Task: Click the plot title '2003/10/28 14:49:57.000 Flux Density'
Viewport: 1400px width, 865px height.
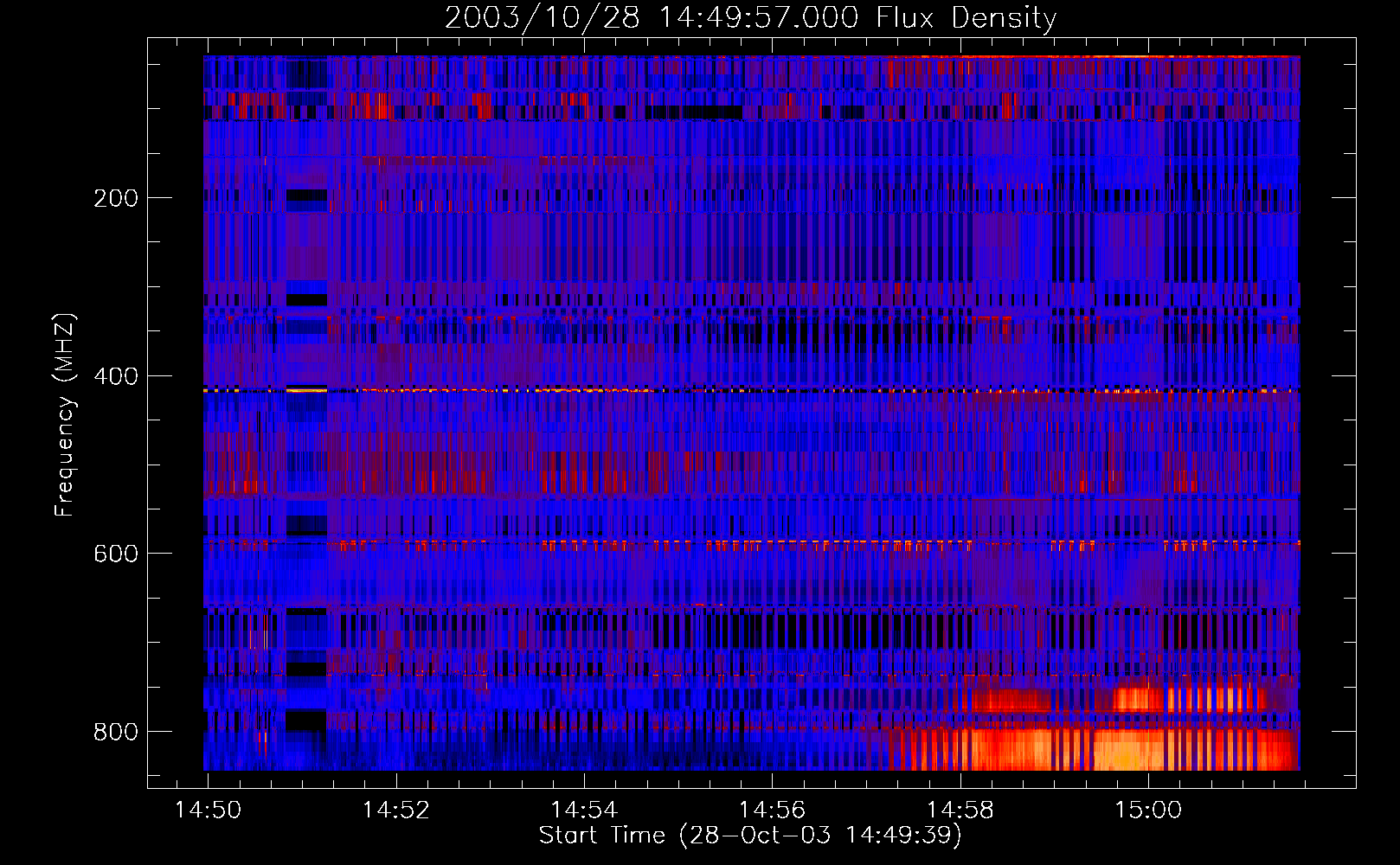Action: tap(750, 17)
